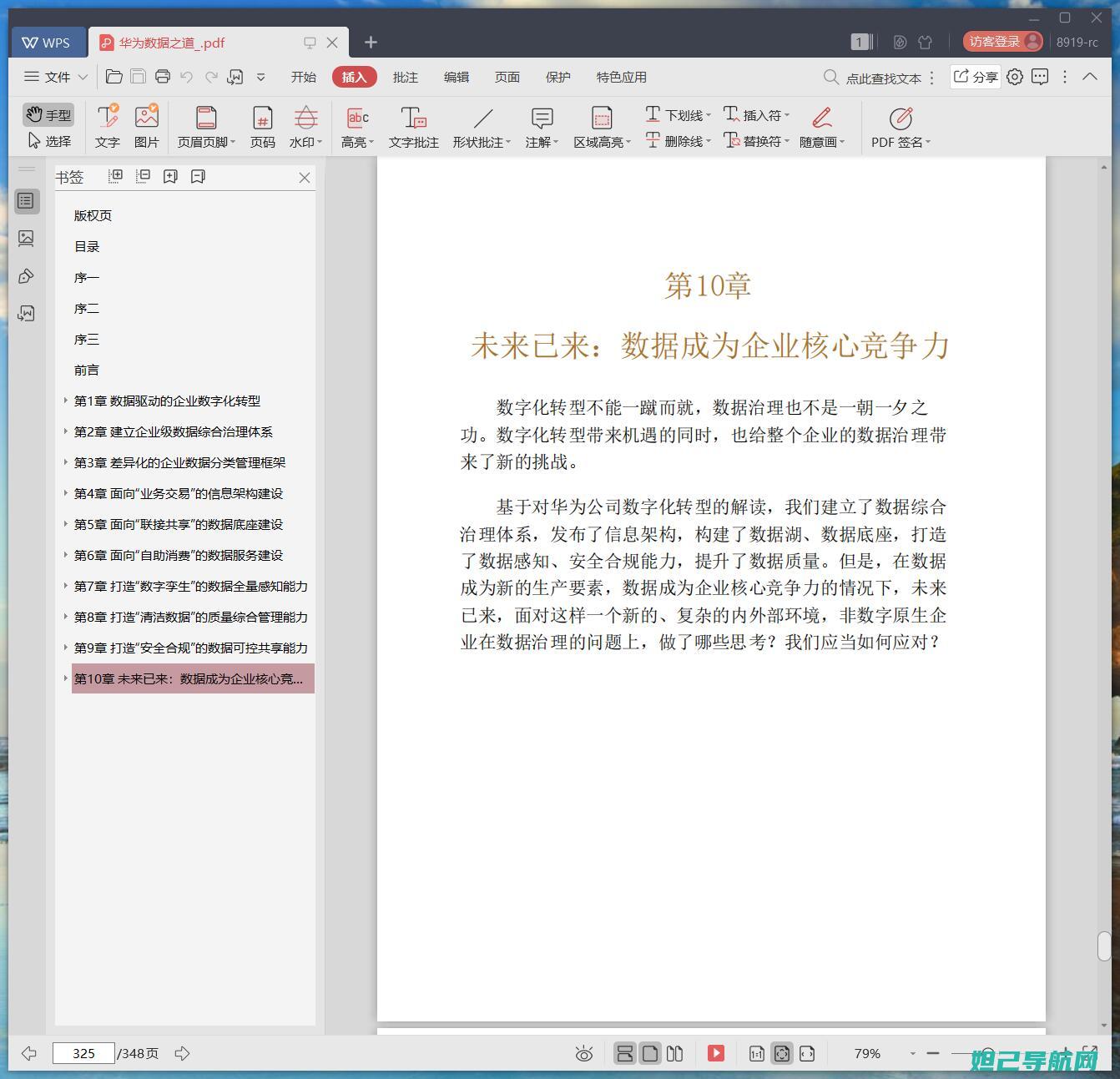Choose the 插入符 insert-caret tool
The height and width of the screenshot is (1079, 1120).
[x=756, y=114]
